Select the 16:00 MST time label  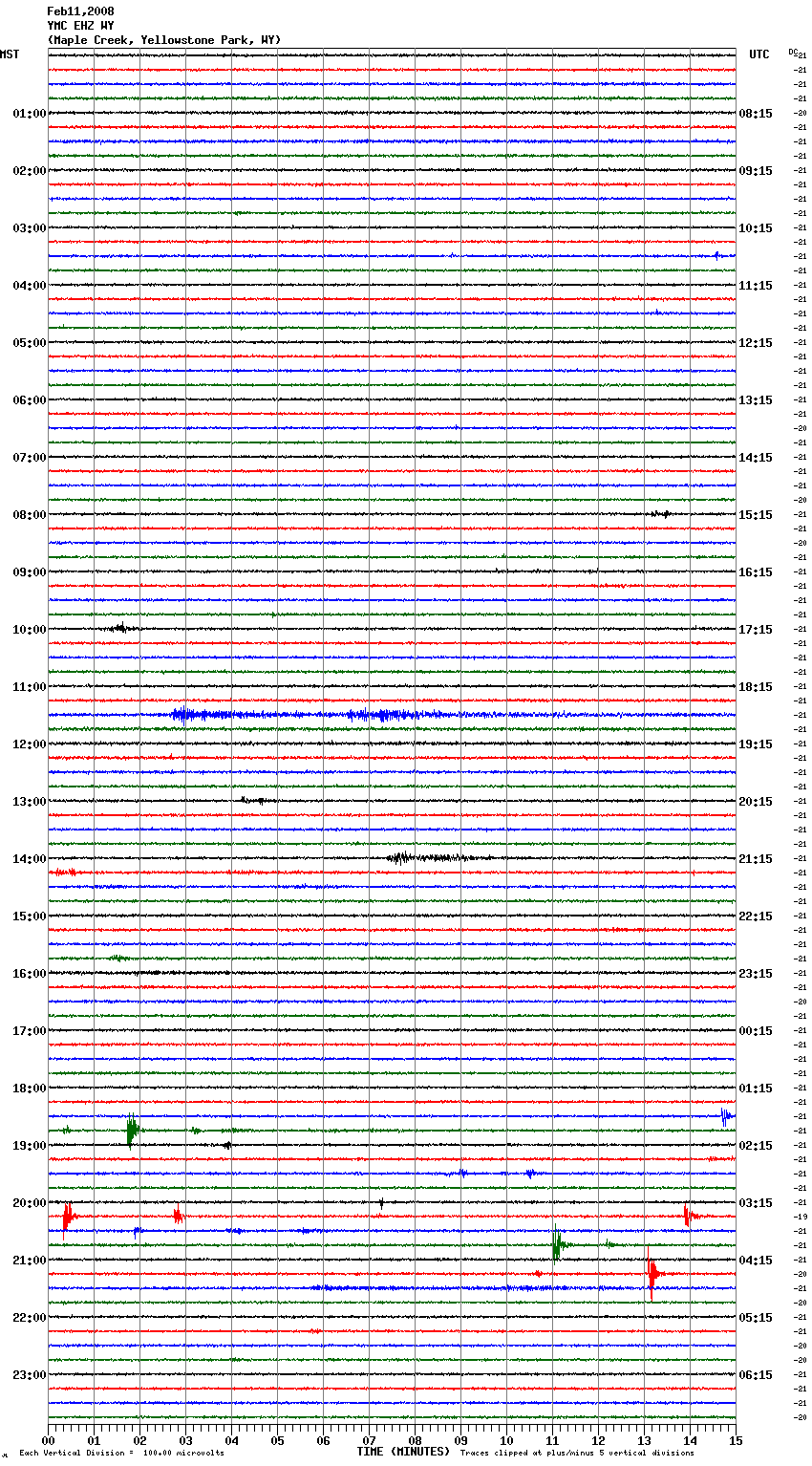(x=30, y=974)
